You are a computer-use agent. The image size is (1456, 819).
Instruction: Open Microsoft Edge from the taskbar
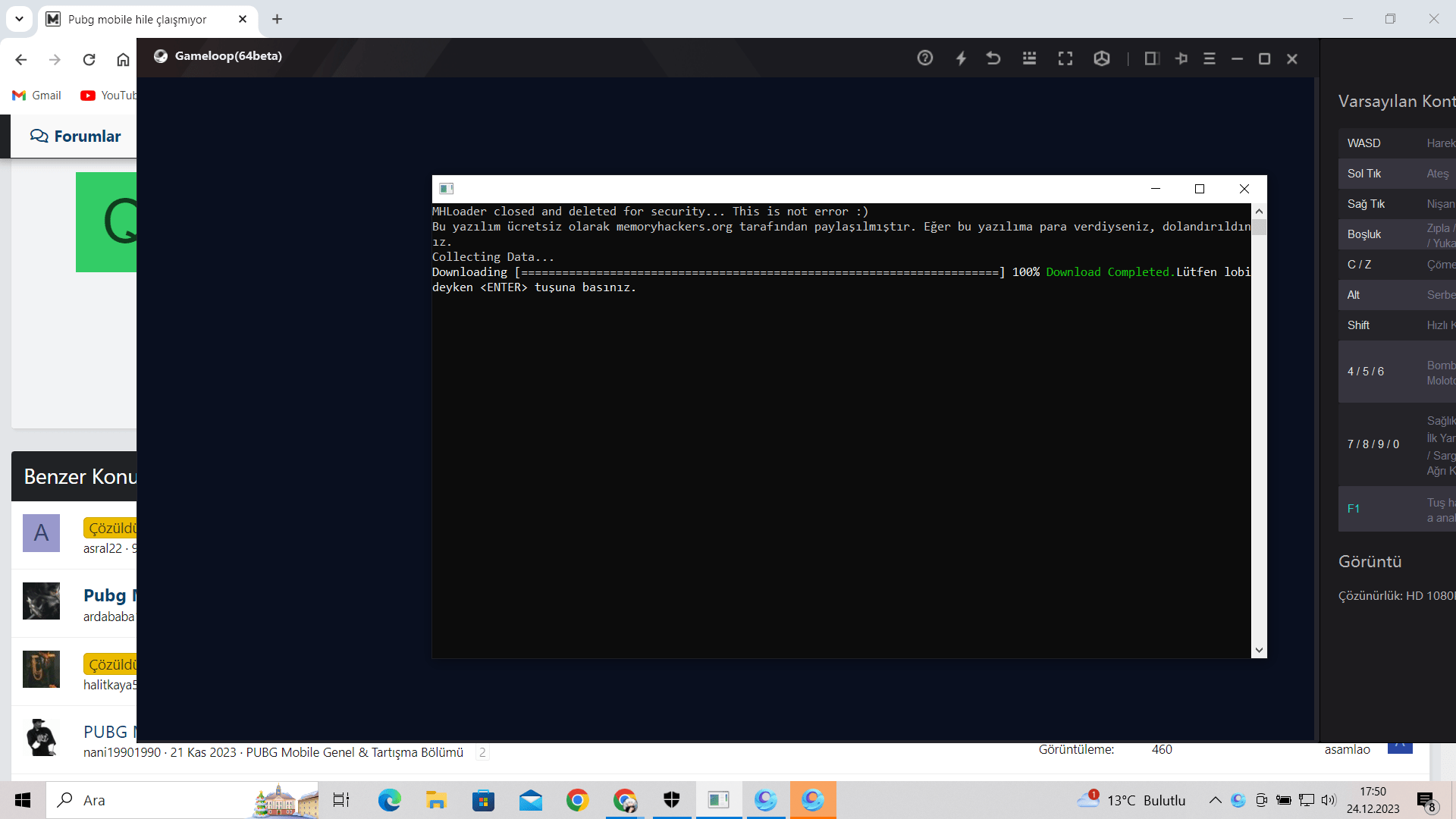[x=389, y=800]
